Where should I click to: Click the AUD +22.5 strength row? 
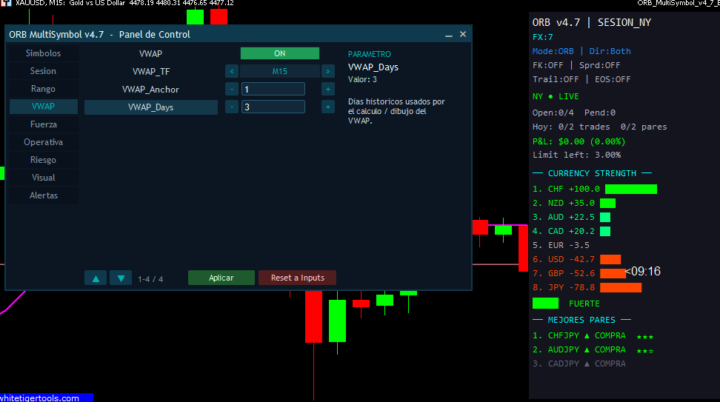[x=571, y=217]
